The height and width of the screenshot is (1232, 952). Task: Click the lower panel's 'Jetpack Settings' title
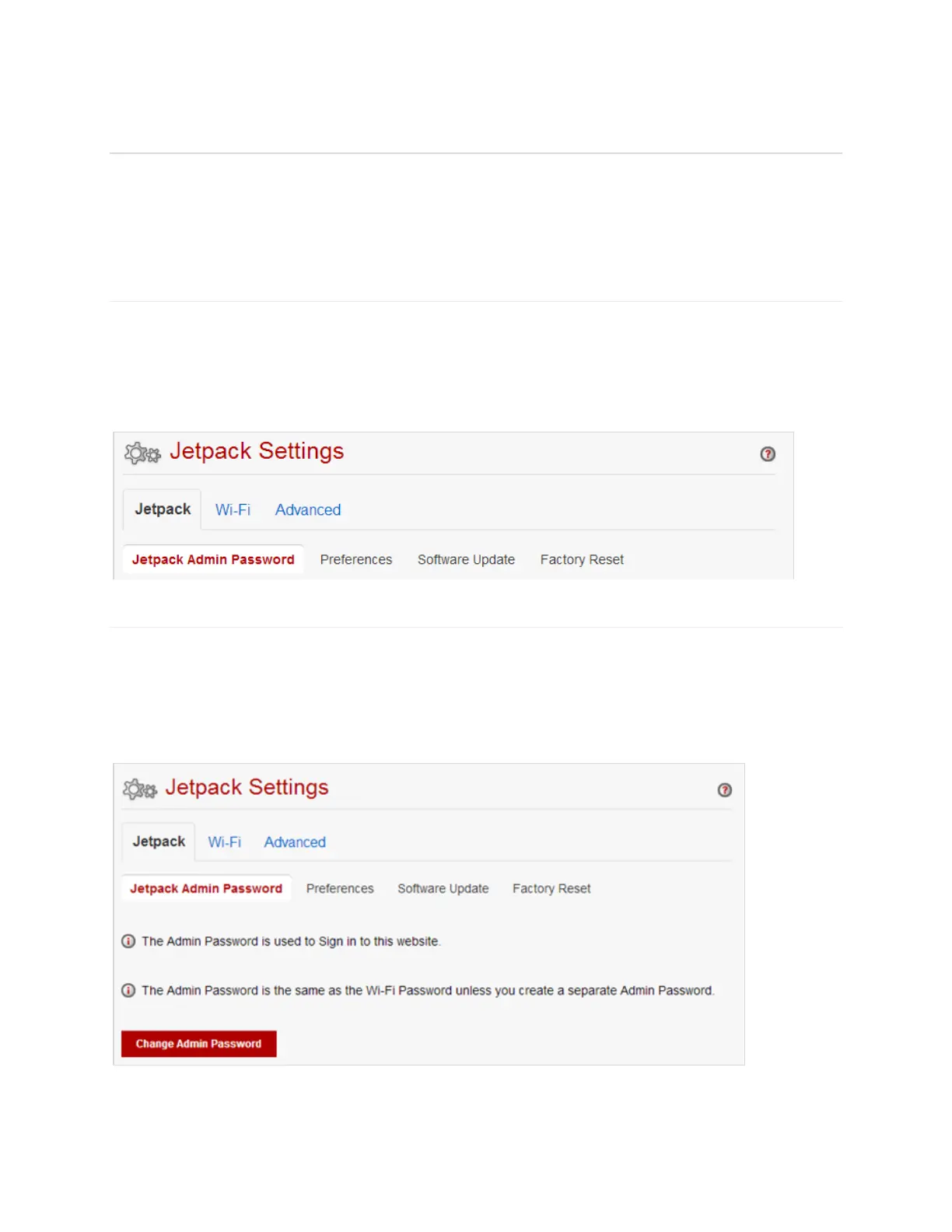click(247, 787)
